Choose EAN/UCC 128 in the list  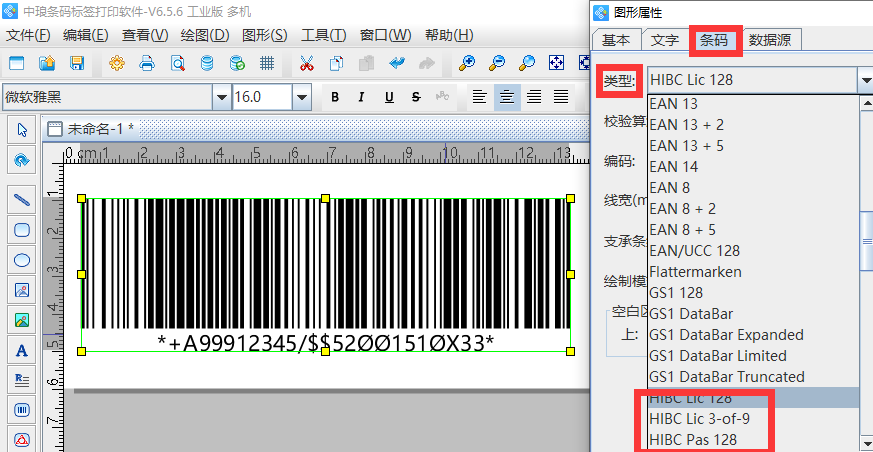[x=754, y=250]
